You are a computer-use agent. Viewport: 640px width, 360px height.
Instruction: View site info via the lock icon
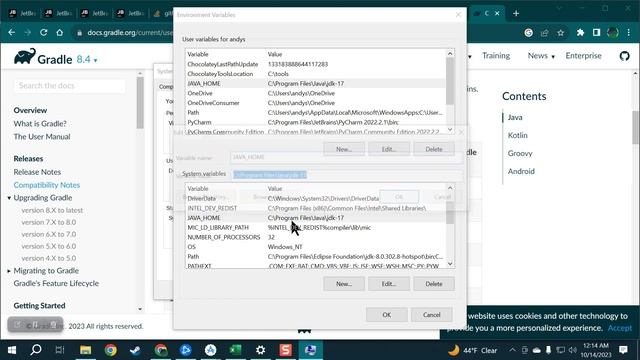coord(79,33)
